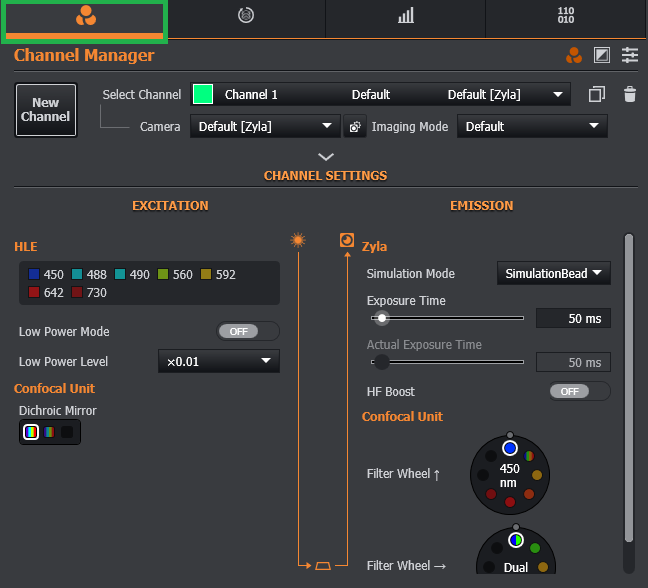Click the Zyla camera detector icon
This screenshot has width=648, height=588.
pos(347,240)
